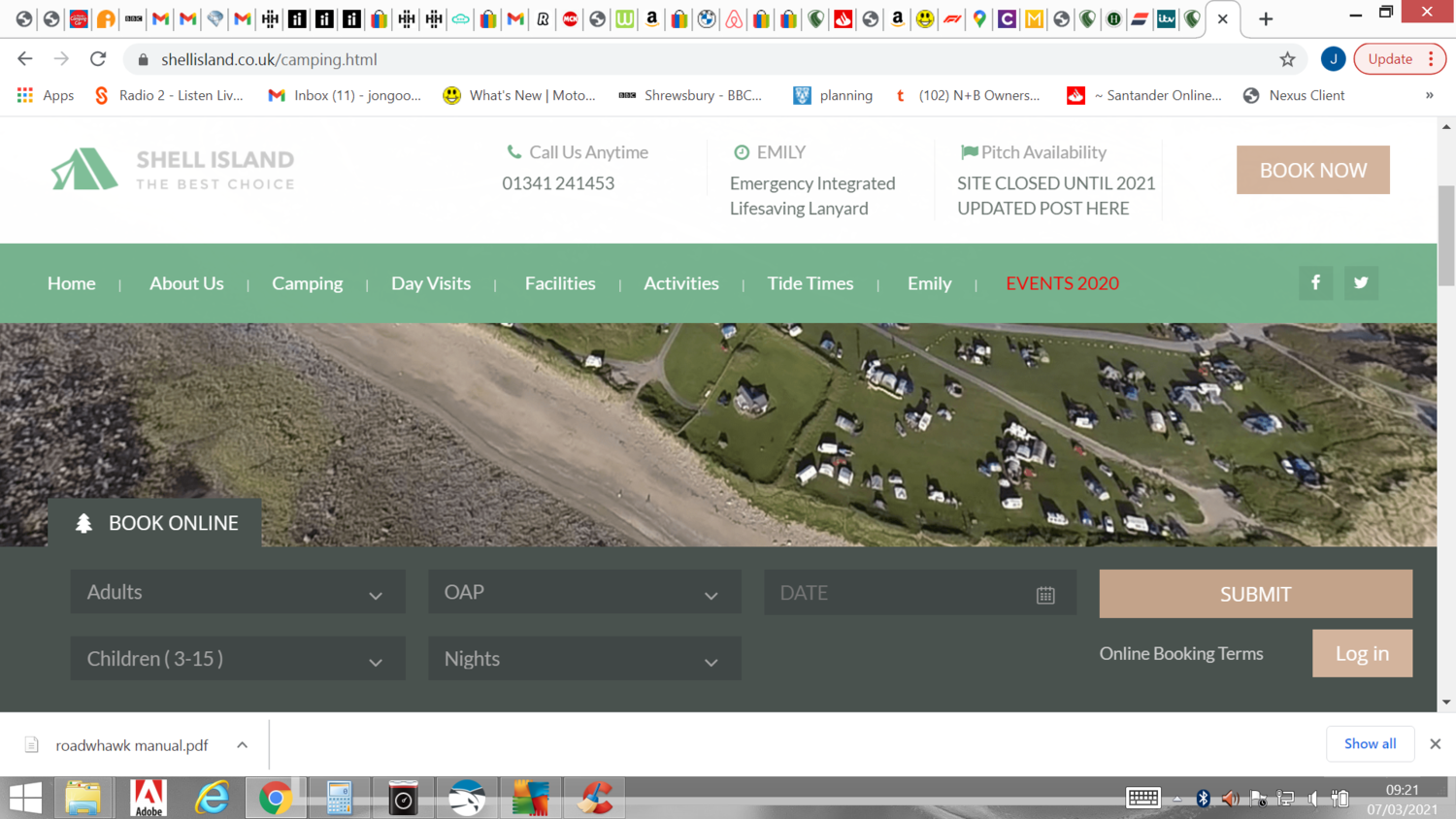This screenshot has height=819, width=1456.
Task: Switch to the BMW tab
Action: pos(707,18)
